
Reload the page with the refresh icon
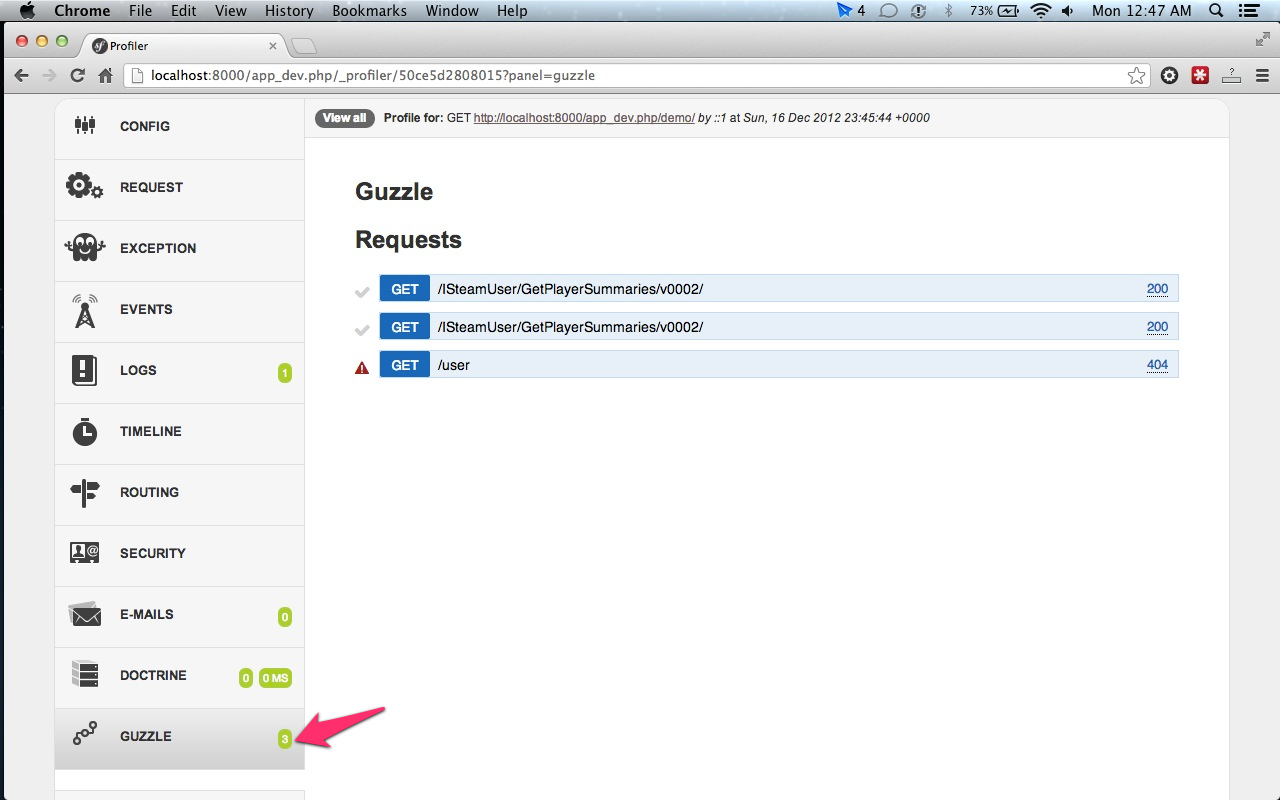[x=77, y=75]
